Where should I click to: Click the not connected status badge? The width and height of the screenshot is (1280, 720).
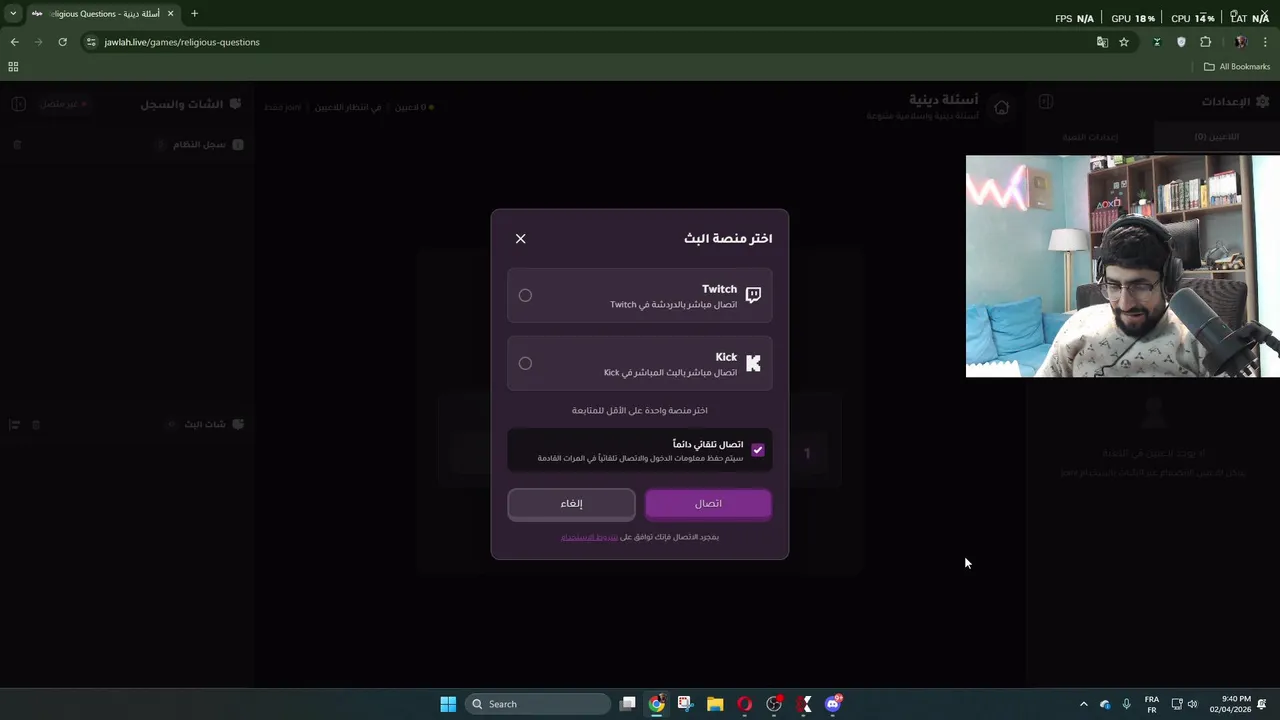click(x=64, y=104)
